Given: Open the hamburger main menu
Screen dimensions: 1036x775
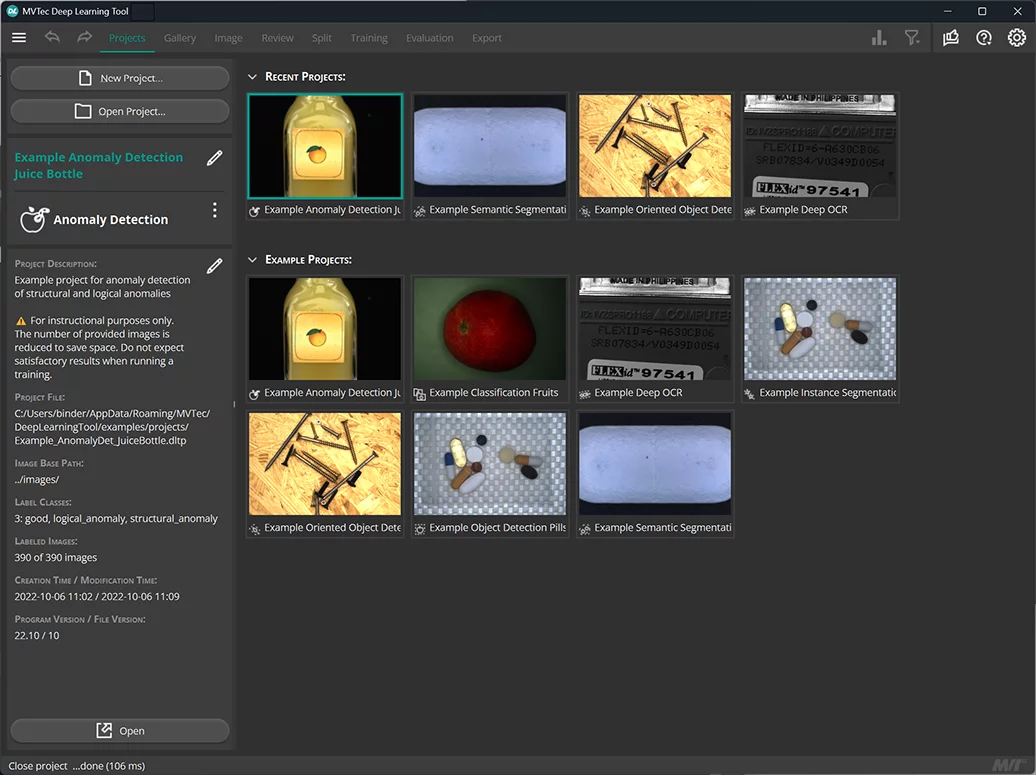Looking at the screenshot, I should coord(18,38).
